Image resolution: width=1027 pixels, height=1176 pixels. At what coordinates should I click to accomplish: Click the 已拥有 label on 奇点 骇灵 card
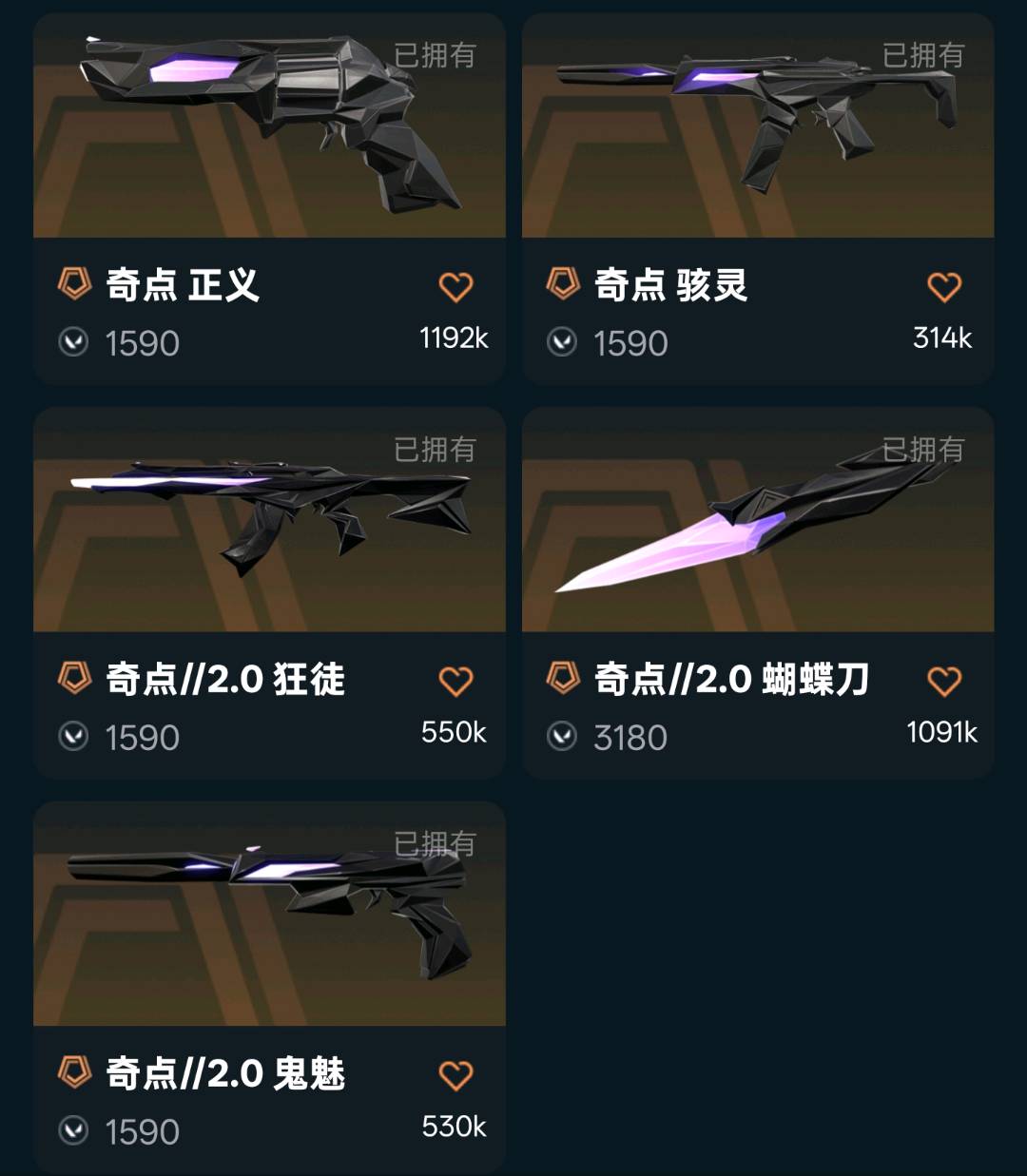click(923, 55)
